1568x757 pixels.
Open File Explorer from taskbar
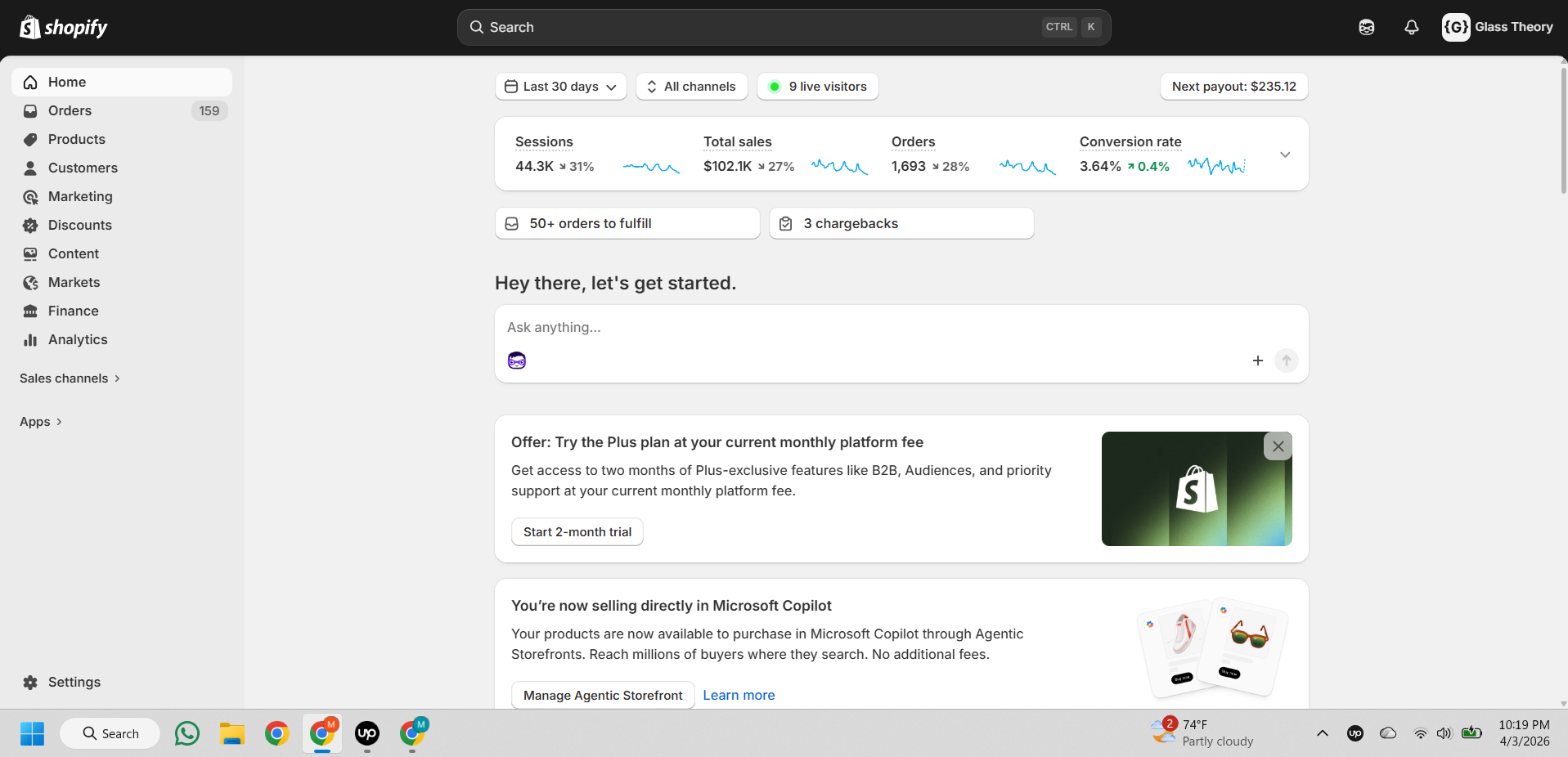click(x=232, y=733)
